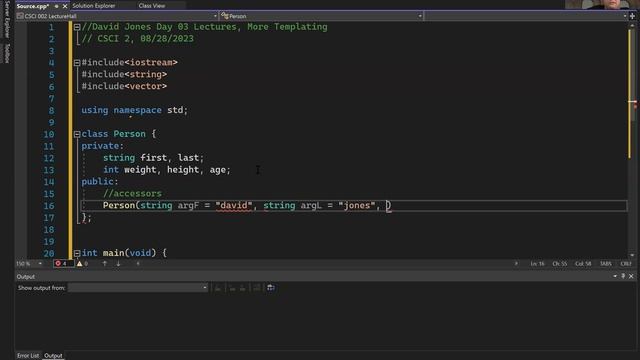The height and width of the screenshot is (360, 640).
Task: Open the Server Explorer side tab
Action: (7, 19)
